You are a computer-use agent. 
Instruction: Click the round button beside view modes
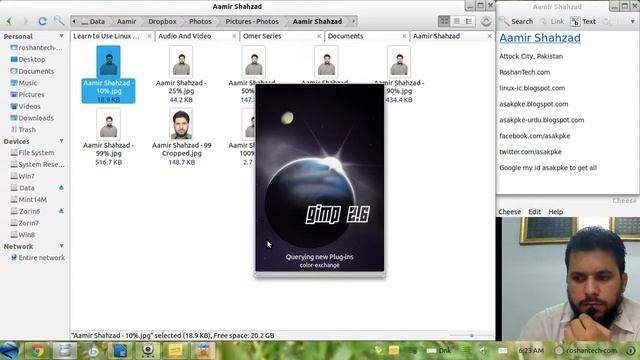coord(486,21)
